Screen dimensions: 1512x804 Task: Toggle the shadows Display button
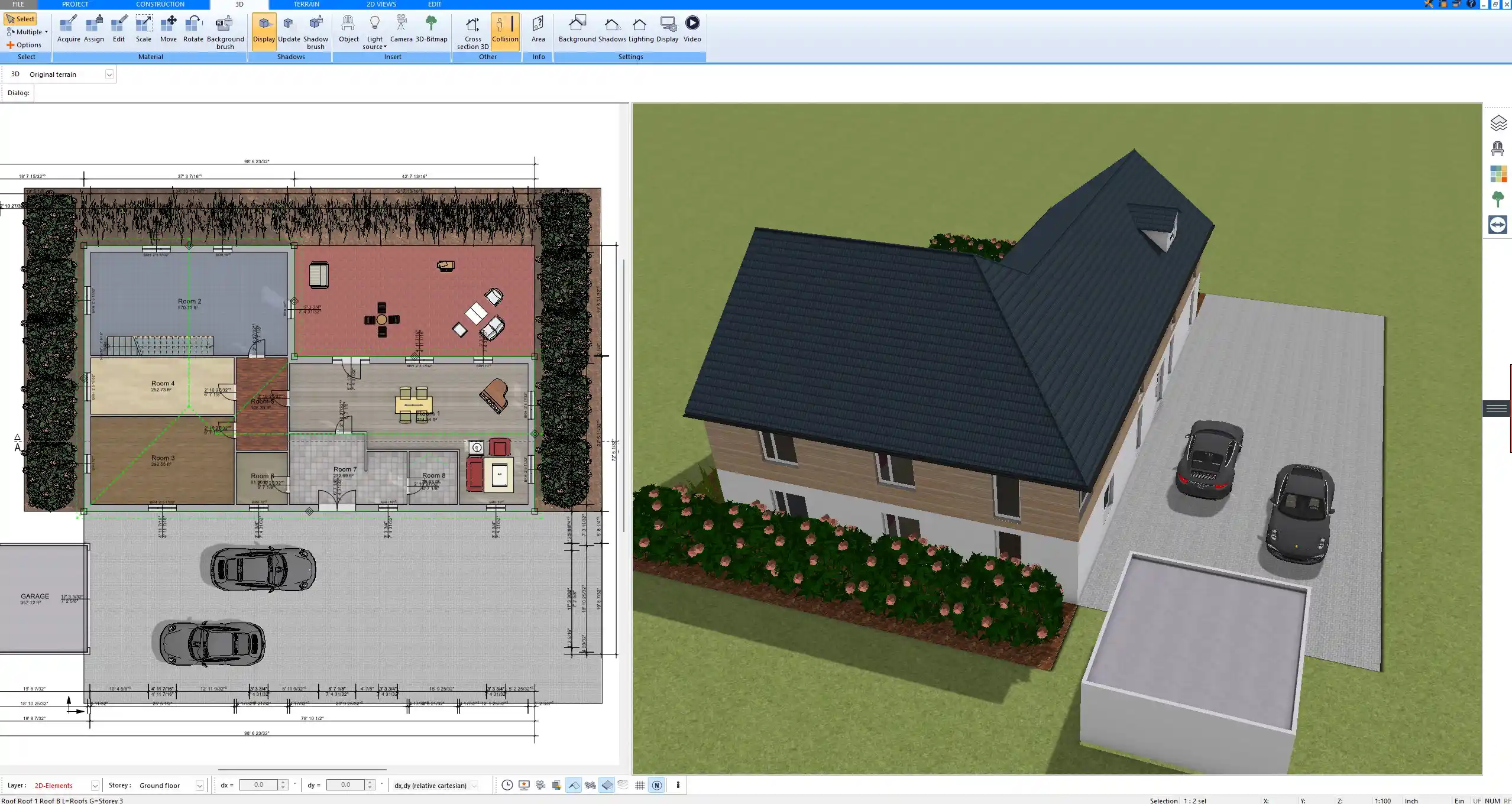point(264,30)
